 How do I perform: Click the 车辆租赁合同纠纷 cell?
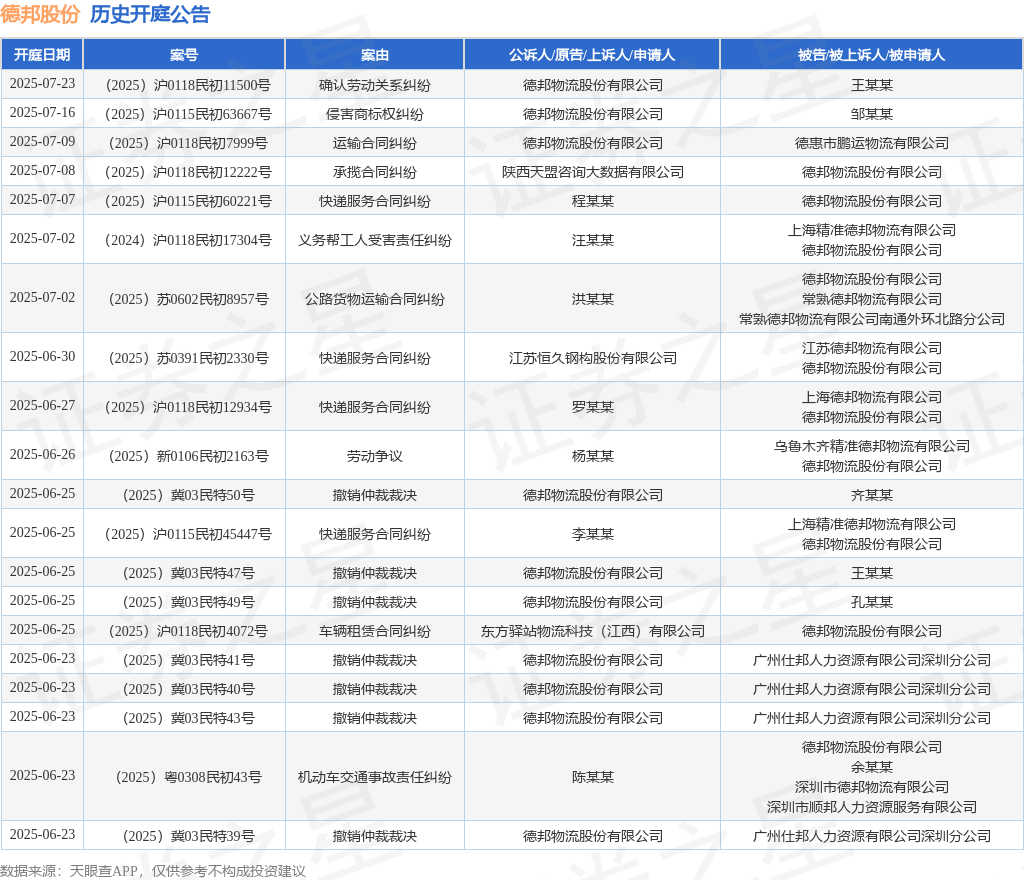375,631
